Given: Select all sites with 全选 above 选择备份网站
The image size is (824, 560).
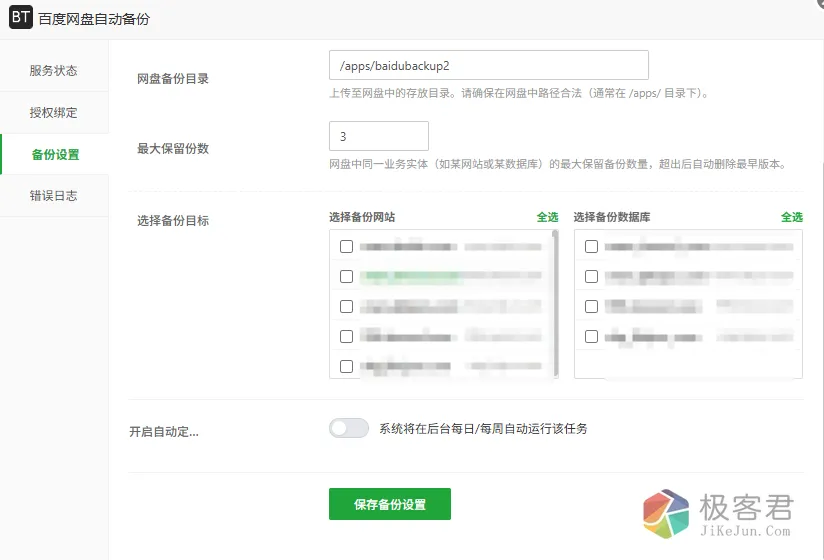Looking at the screenshot, I should [x=547, y=217].
